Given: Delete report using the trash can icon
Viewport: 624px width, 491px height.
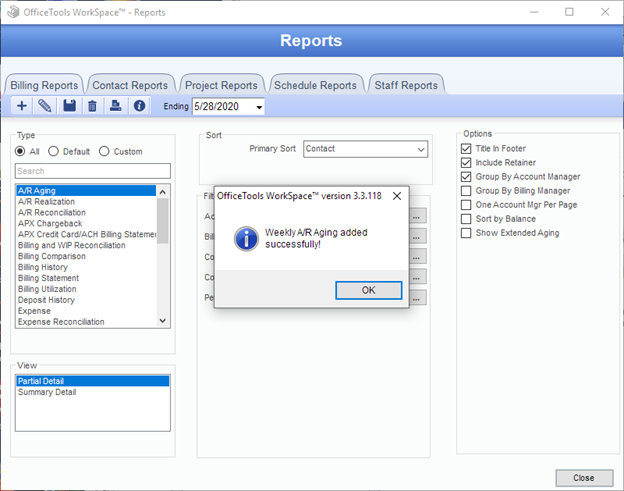Looking at the screenshot, I should pyautogui.click(x=92, y=106).
